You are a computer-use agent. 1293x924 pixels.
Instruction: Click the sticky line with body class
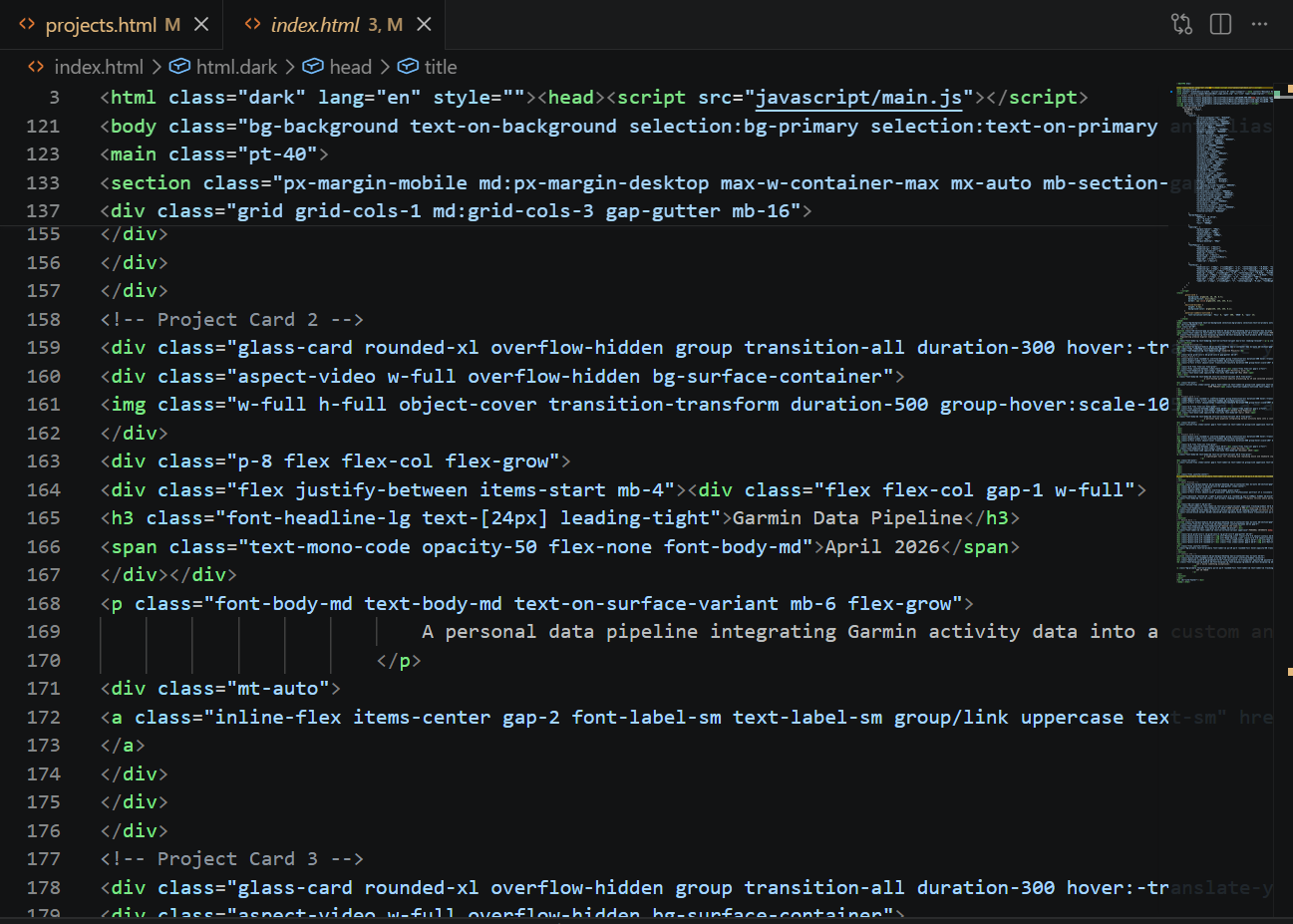point(634,127)
